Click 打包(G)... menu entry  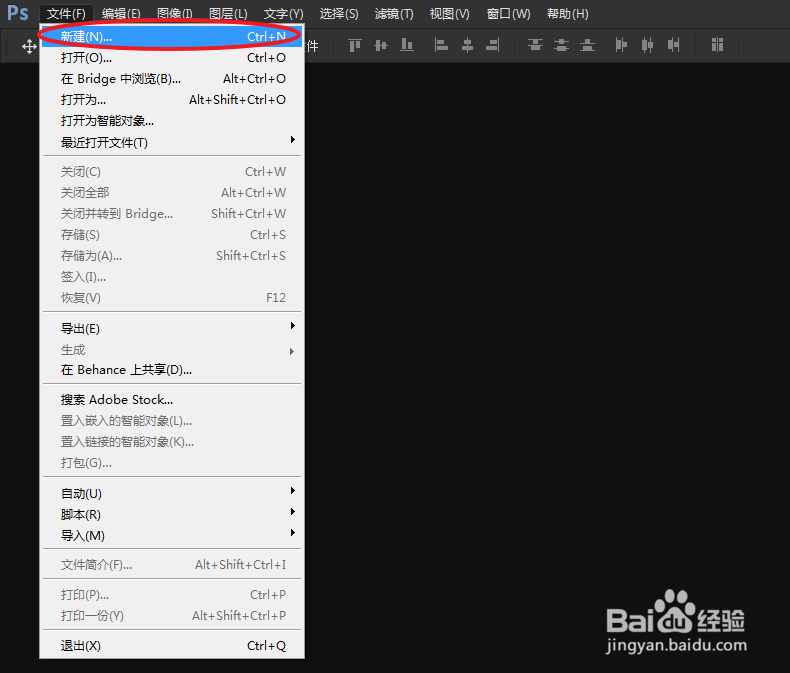[172, 462]
